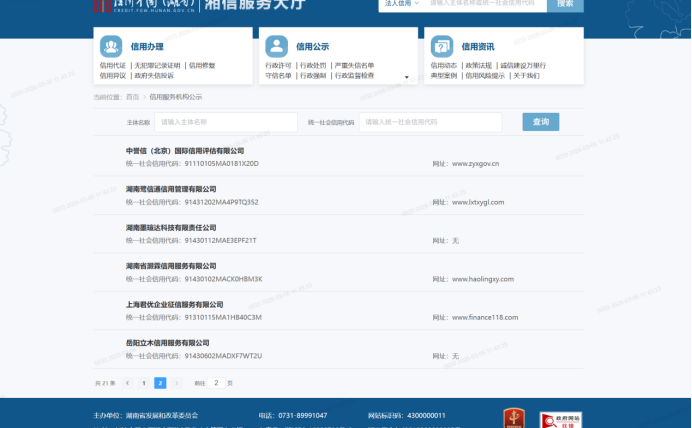This screenshot has width=692, height=428.
Task: Open 政策法规 link
Action: tap(478, 65)
